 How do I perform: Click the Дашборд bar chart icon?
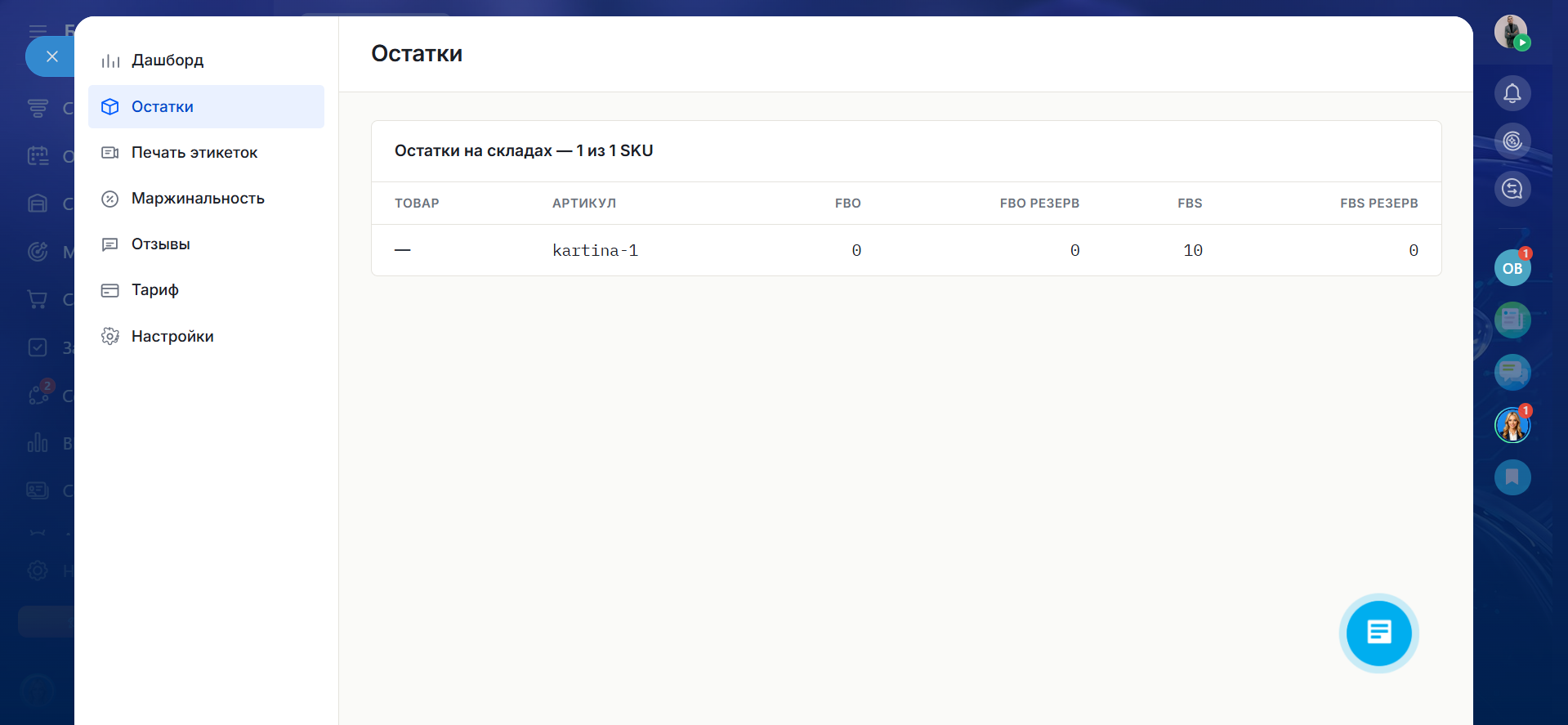pos(110,60)
